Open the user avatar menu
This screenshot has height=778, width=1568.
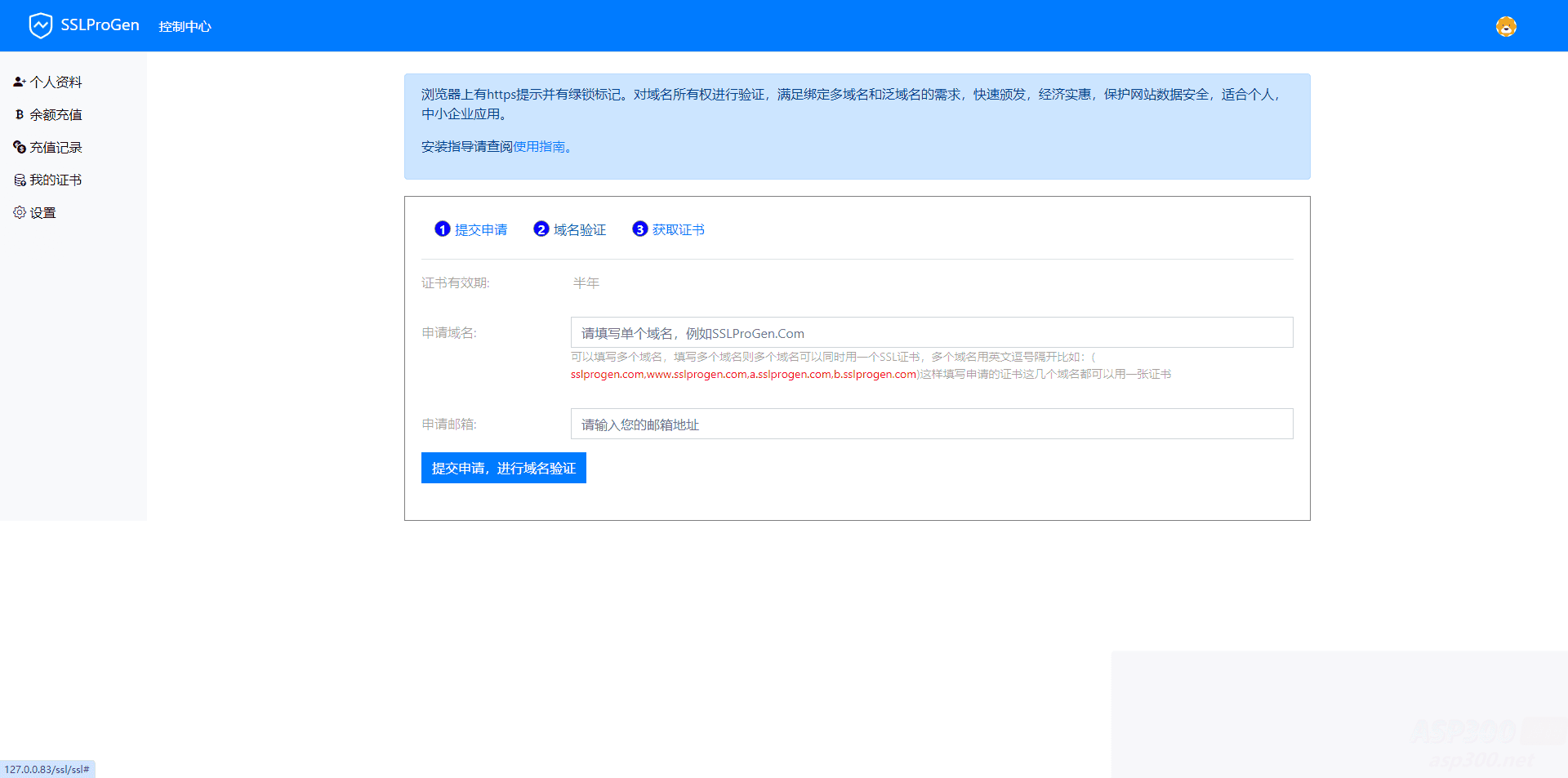[1505, 26]
